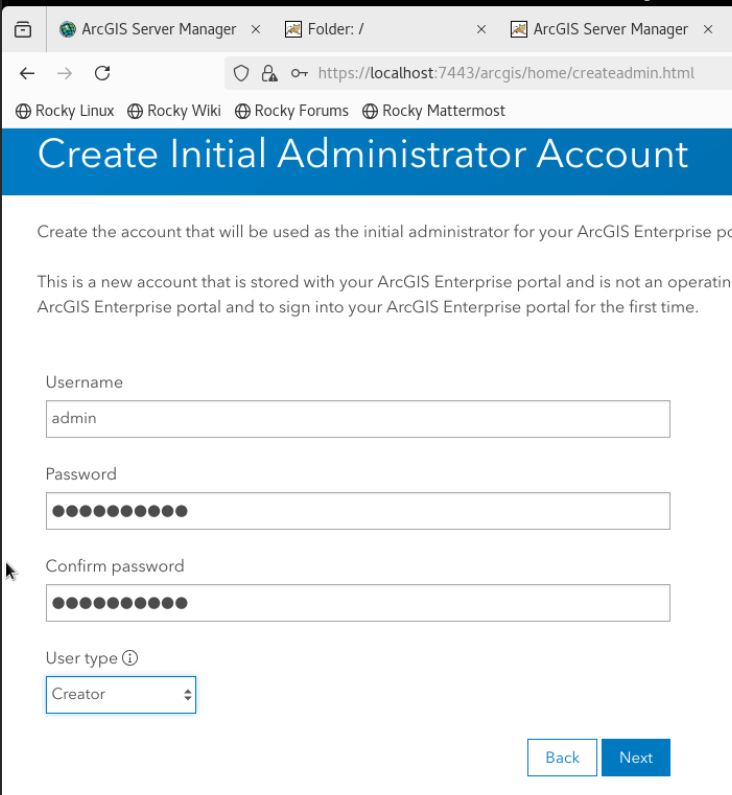The width and height of the screenshot is (732, 795).
Task: Close the first ArcGIS Server Manager tab
Action: 256,29
